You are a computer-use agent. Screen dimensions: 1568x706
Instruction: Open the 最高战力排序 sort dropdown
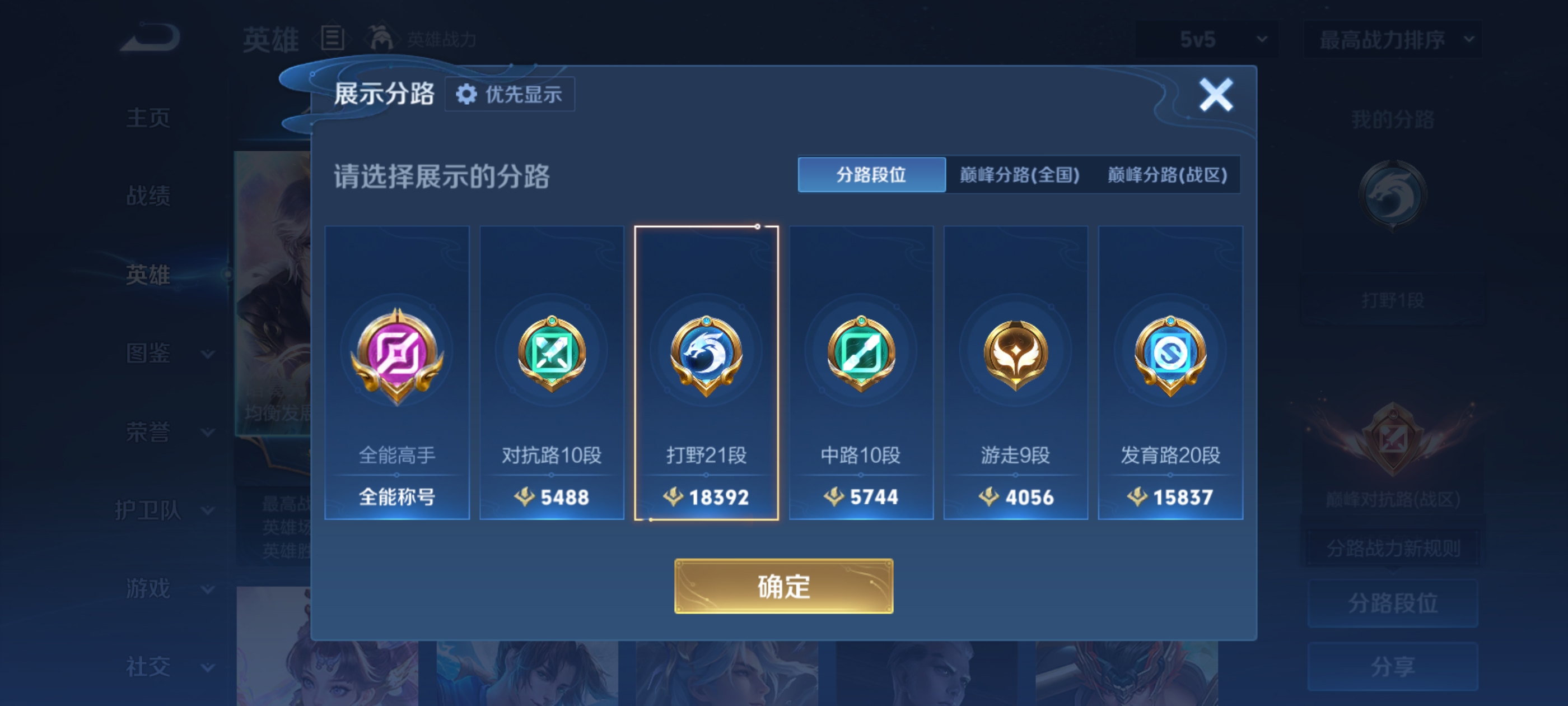coord(1393,40)
